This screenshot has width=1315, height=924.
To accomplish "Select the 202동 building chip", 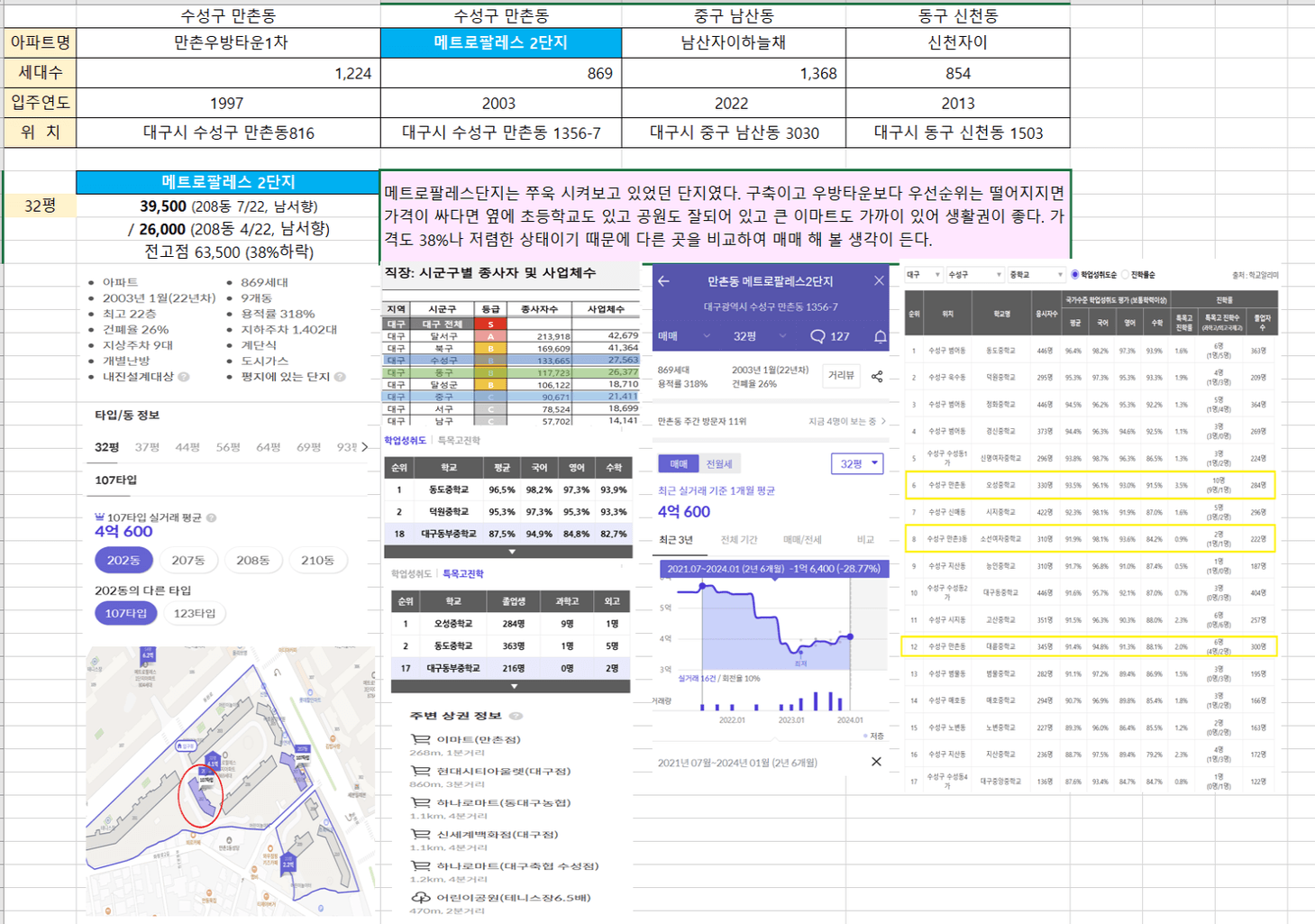I will [x=123, y=560].
